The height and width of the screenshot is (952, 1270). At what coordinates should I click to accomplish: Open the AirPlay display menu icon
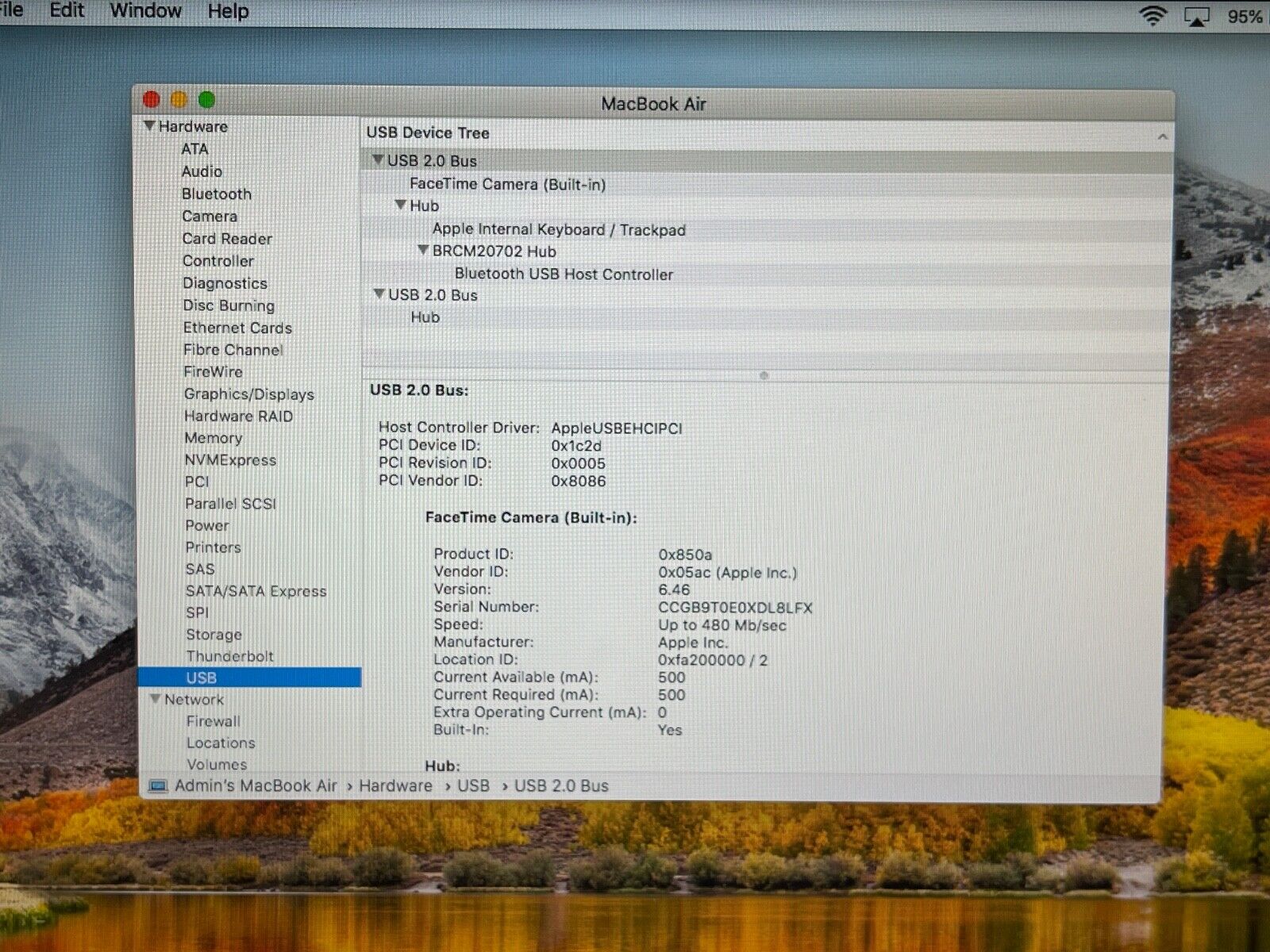click(1197, 17)
